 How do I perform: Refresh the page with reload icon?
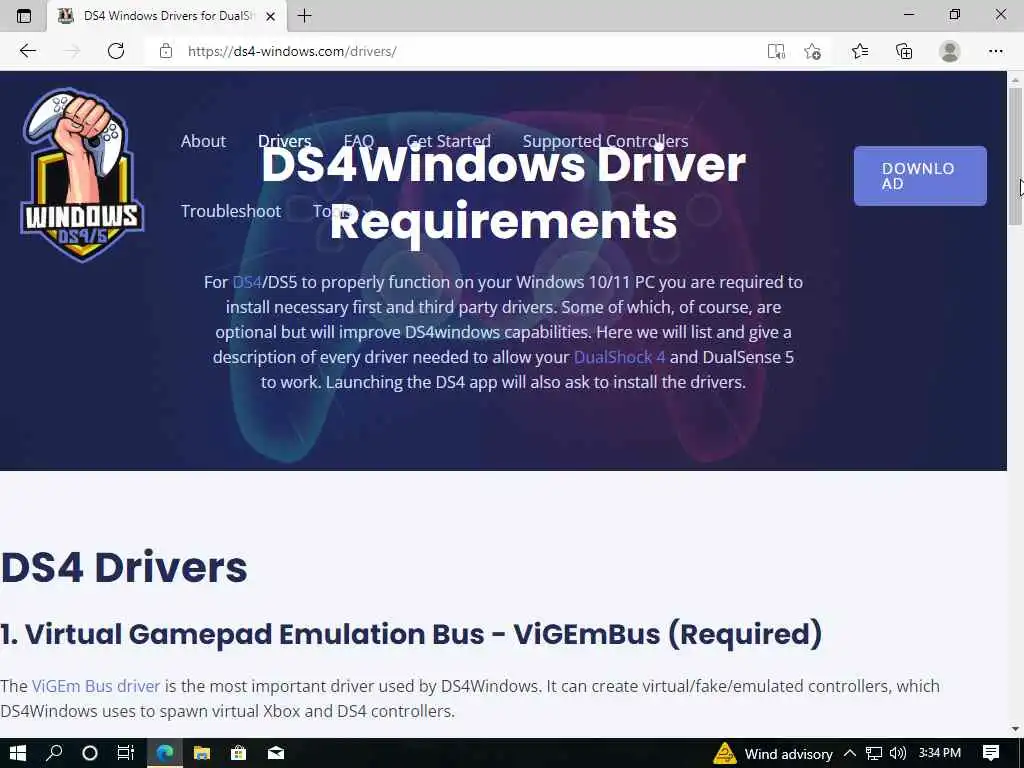click(x=116, y=51)
